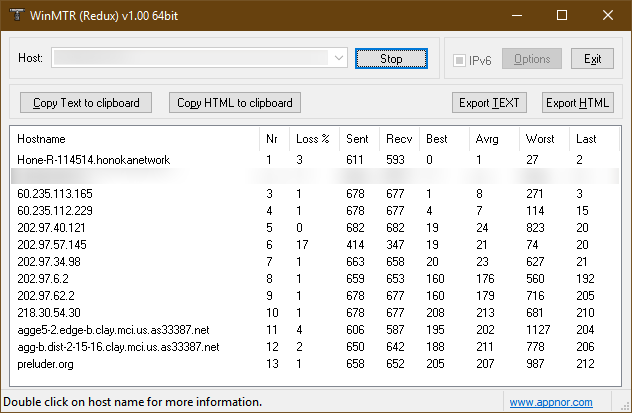Select the 60.235.113.165 hop row
This screenshot has height=413, width=632.
[55, 193]
